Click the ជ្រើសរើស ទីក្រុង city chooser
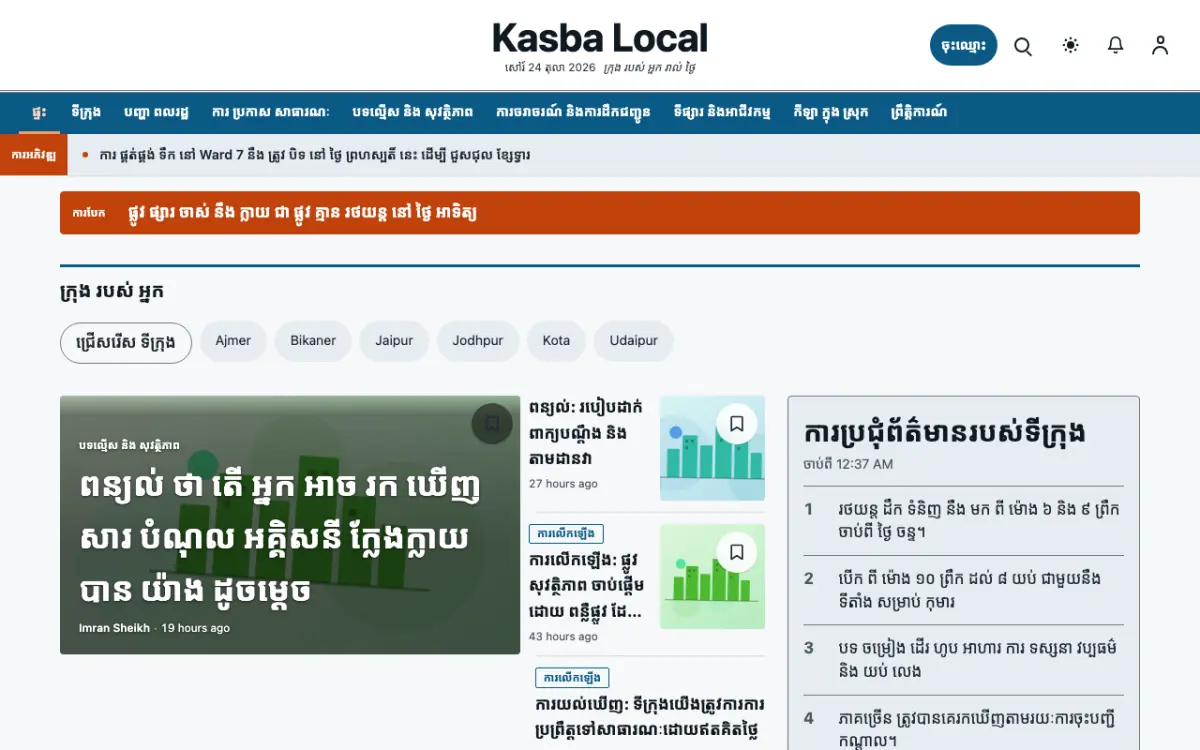This screenshot has width=1200, height=750. pos(126,342)
